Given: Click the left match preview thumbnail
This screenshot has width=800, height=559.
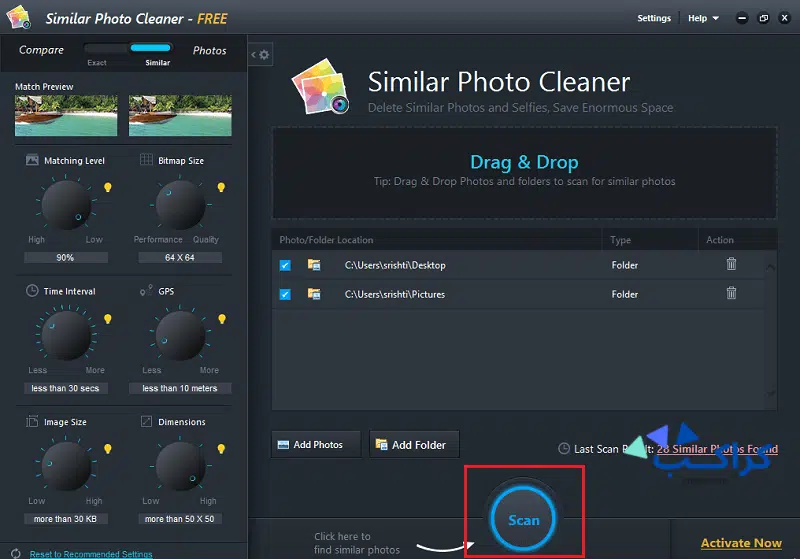Looking at the screenshot, I should [x=66, y=115].
